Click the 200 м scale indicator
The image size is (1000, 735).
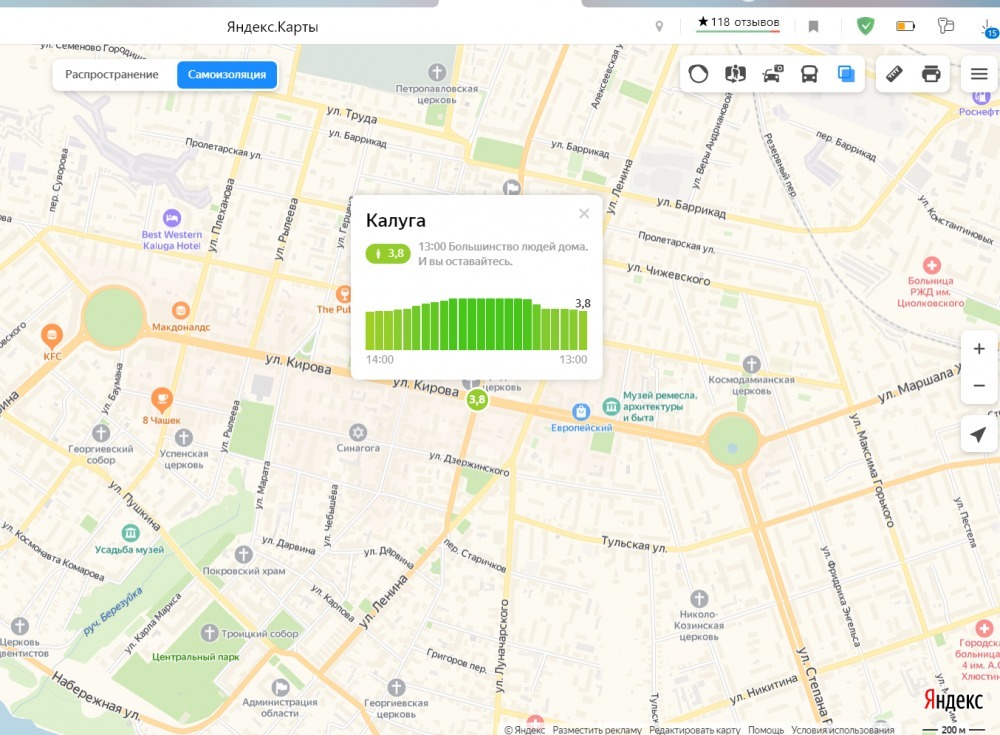point(954,729)
